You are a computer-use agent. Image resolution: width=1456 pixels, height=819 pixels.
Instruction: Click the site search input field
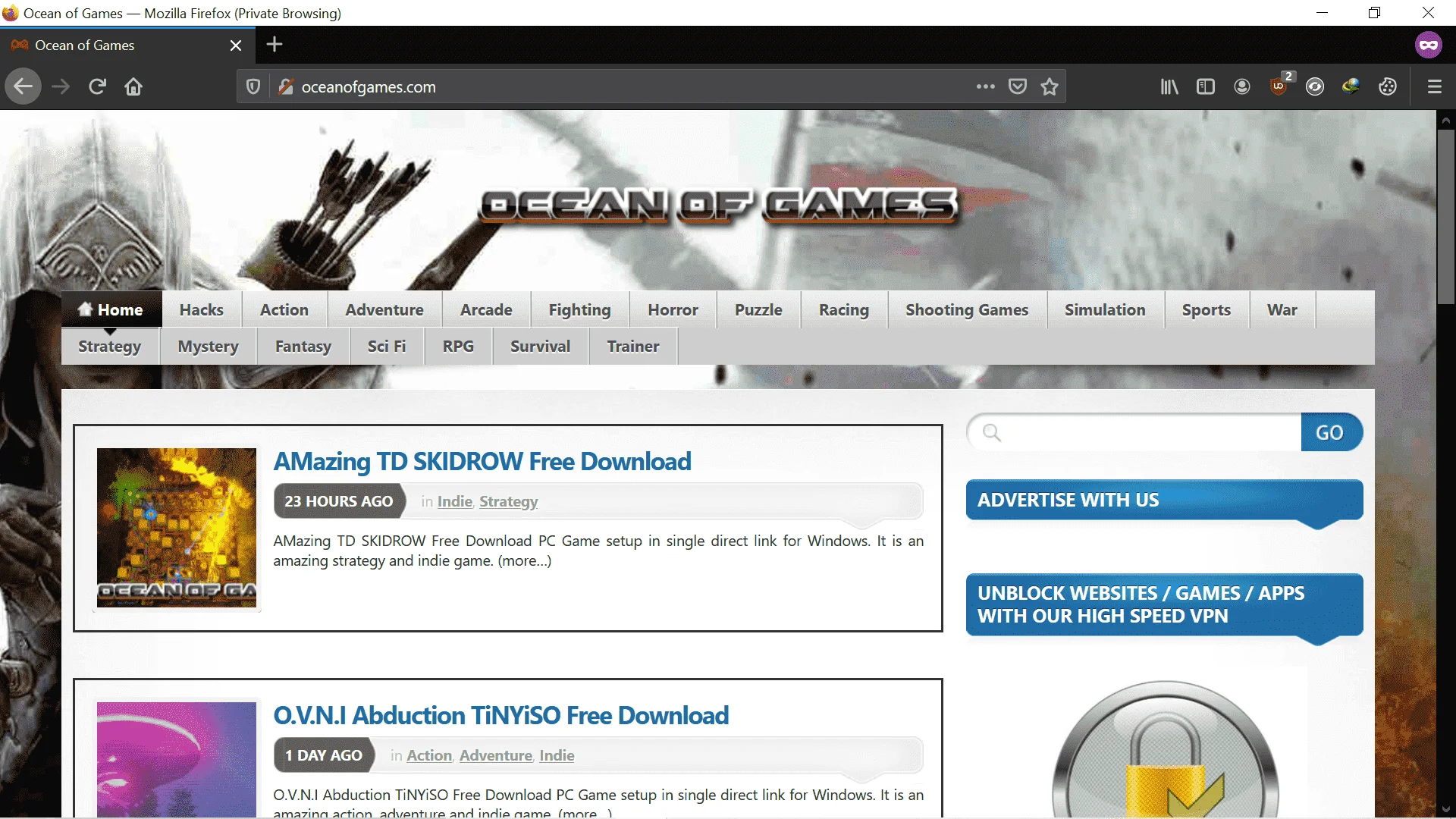pyautogui.click(x=1134, y=432)
